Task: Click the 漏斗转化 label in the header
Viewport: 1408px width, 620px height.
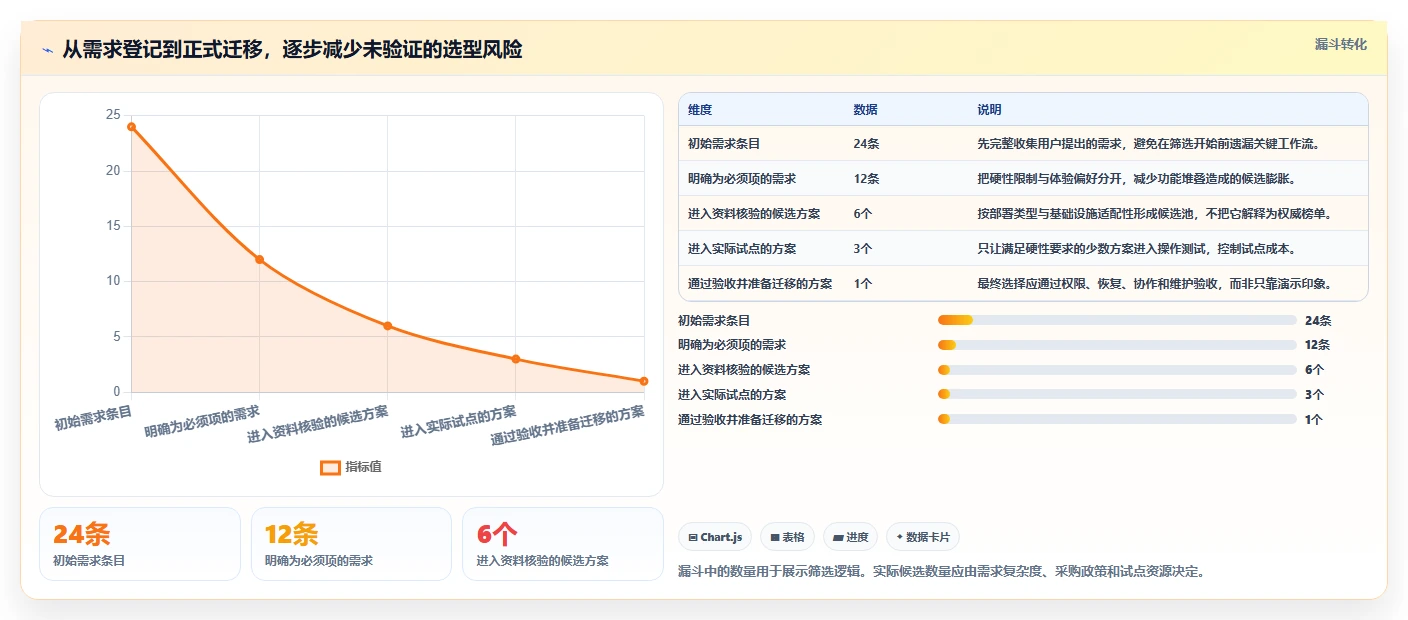Action: pyautogui.click(x=1340, y=44)
